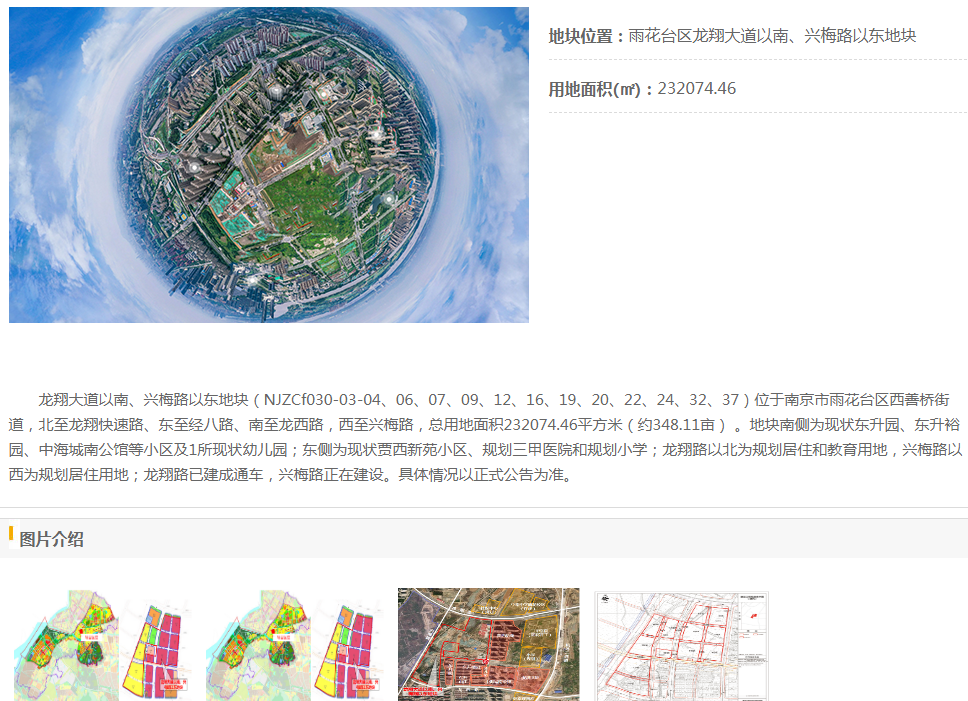The height and width of the screenshot is (701, 968).
Task: Click the parcel code NJZCf030-03-04 in description
Action: pos(324,400)
